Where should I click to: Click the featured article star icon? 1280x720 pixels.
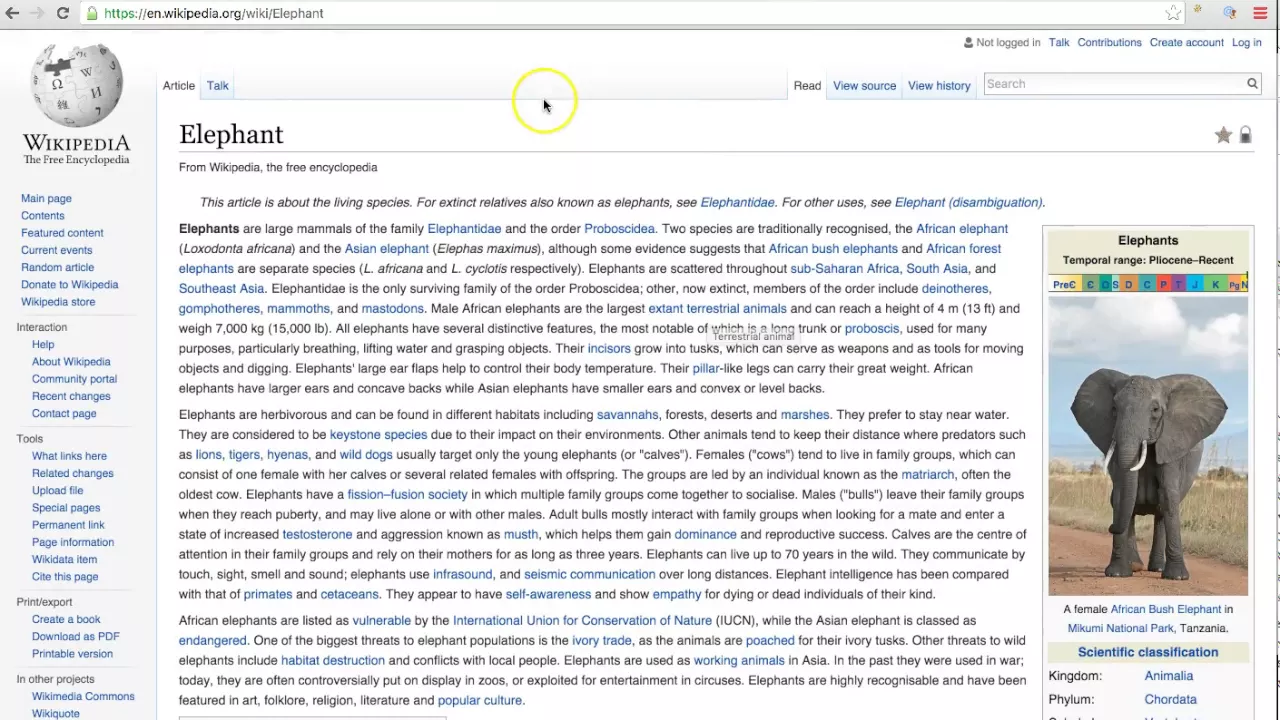(1223, 135)
